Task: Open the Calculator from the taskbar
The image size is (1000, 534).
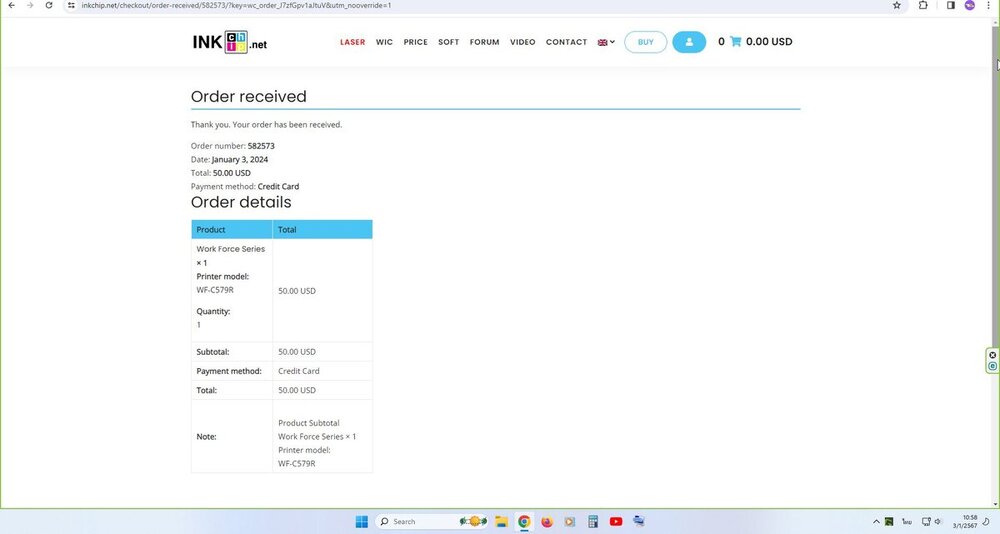Action: [592, 521]
